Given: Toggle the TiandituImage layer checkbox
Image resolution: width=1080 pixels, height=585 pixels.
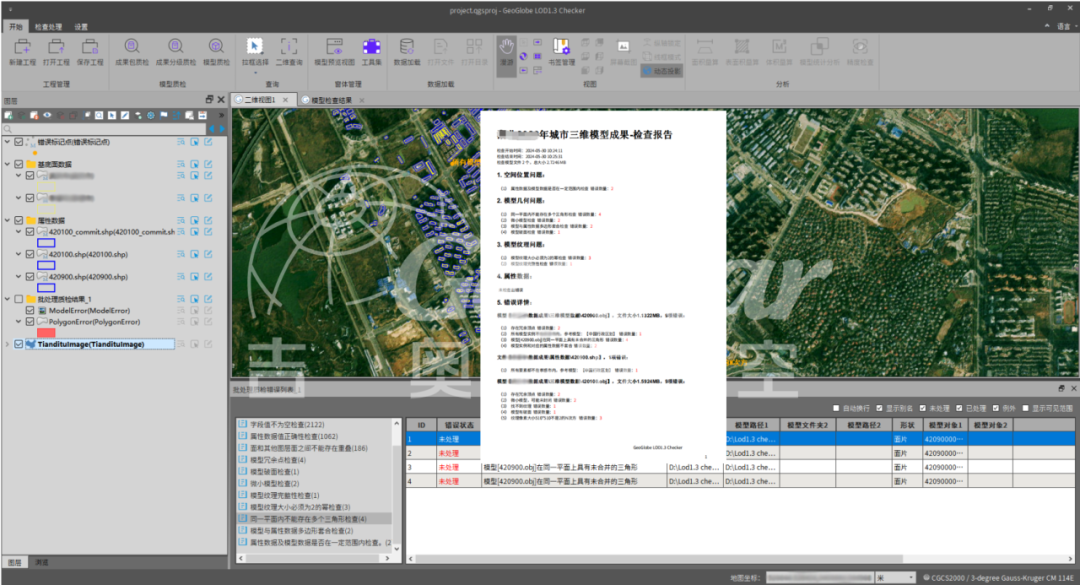Looking at the screenshot, I should click(19, 344).
